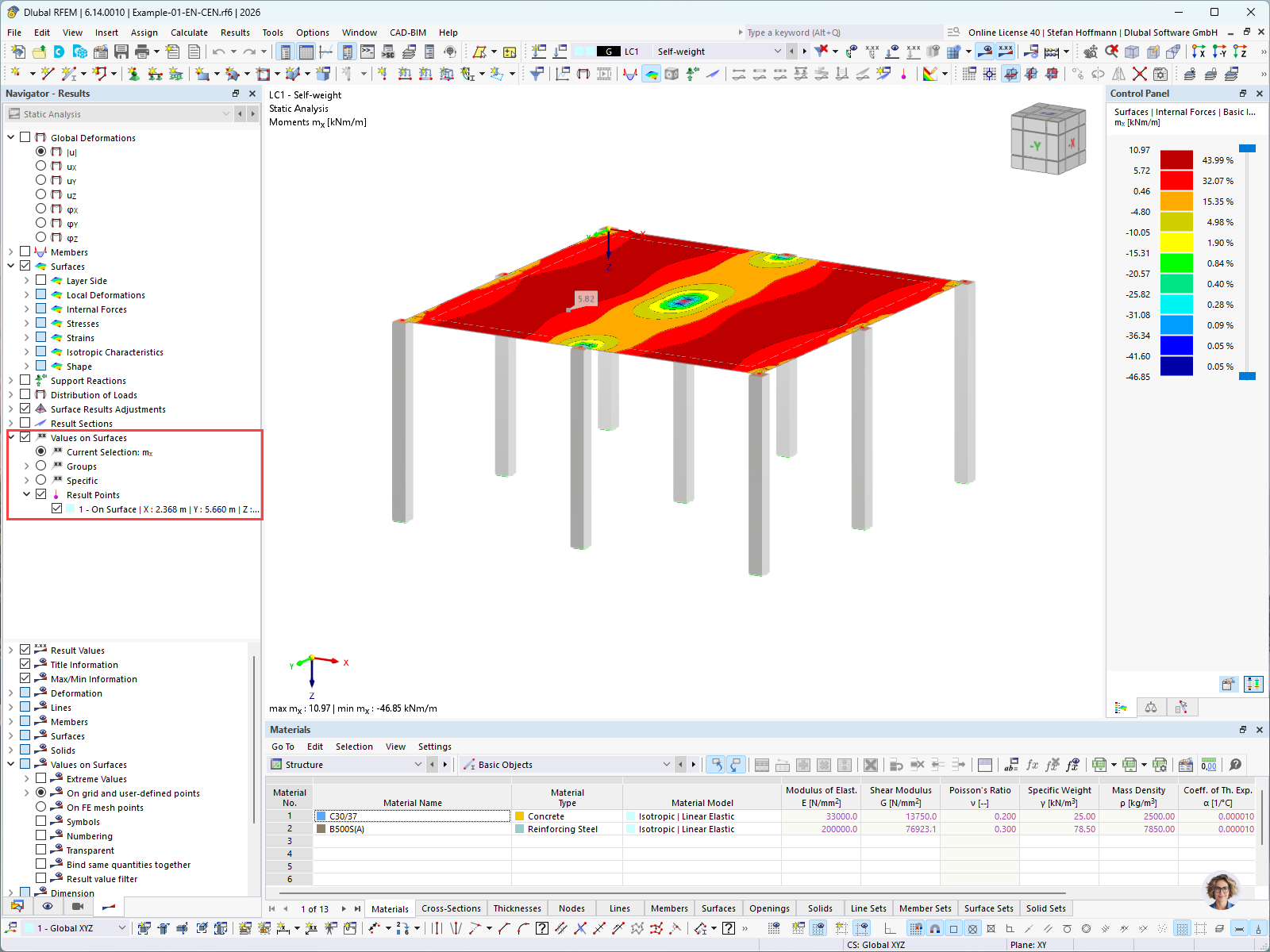This screenshot has width=1270, height=952.
Task: Click the Control Panel color scale tab icon
Action: point(1121,707)
